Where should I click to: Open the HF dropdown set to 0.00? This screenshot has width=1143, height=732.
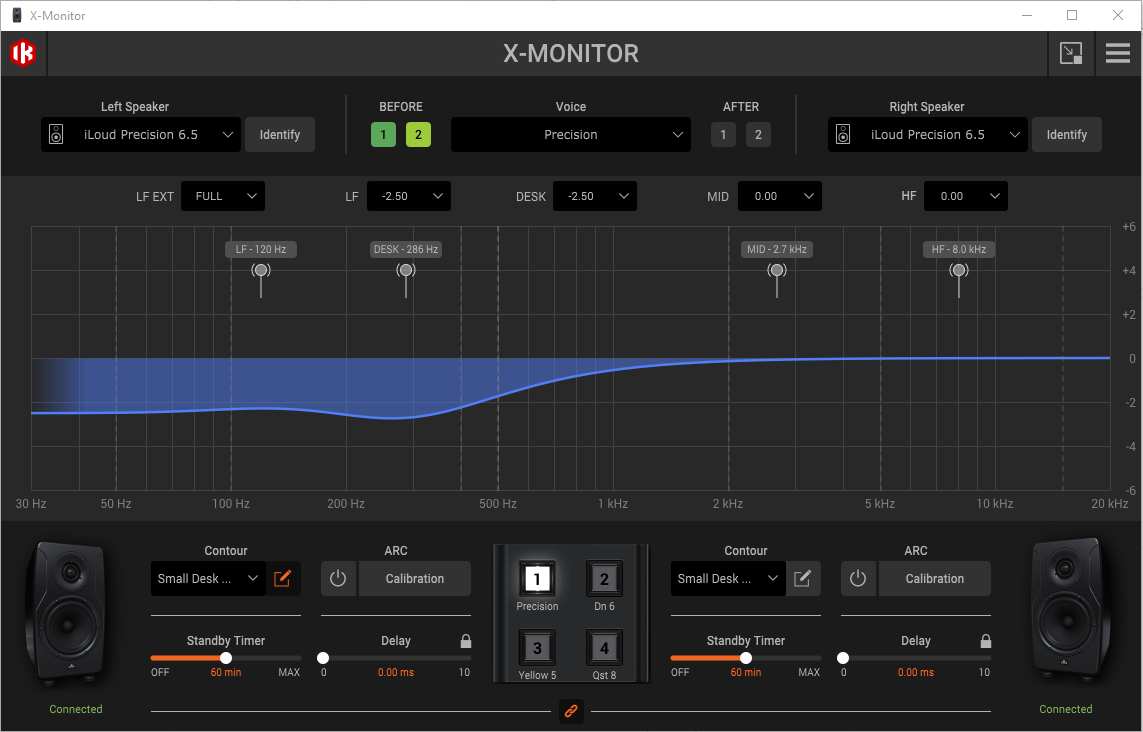pyautogui.click(x=966, y=196)
